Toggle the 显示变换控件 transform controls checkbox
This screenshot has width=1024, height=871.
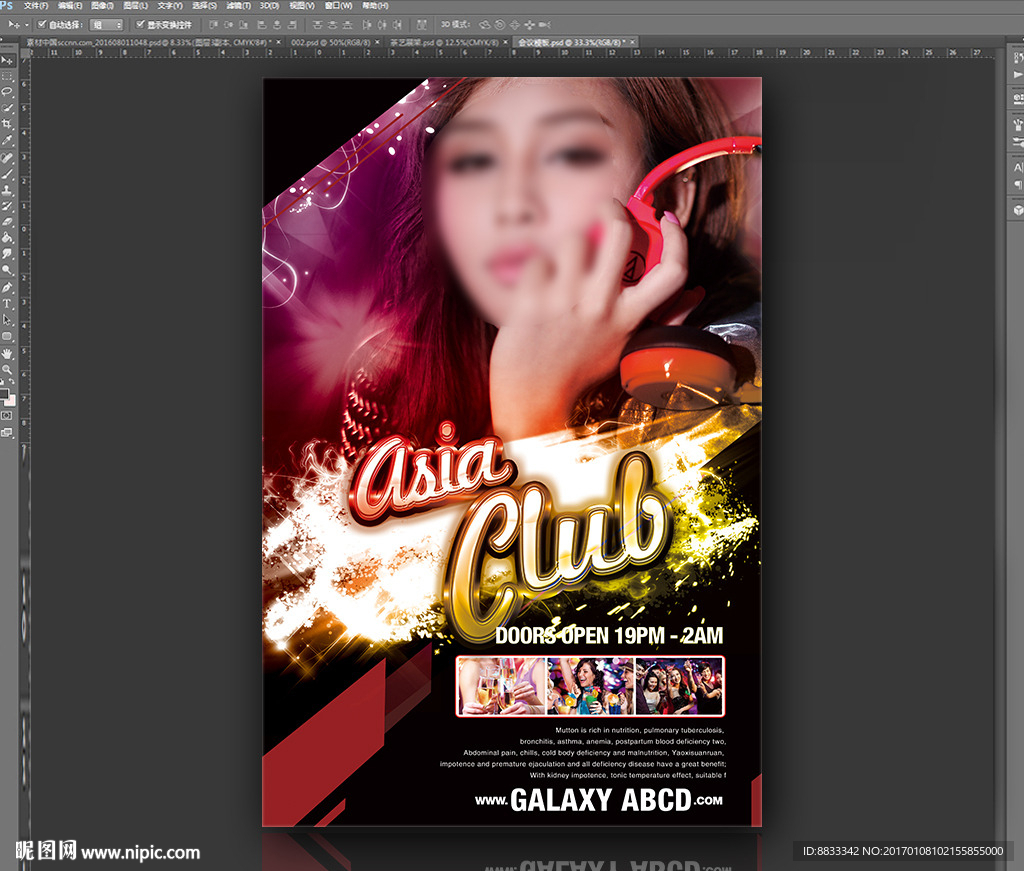point(140,24)
